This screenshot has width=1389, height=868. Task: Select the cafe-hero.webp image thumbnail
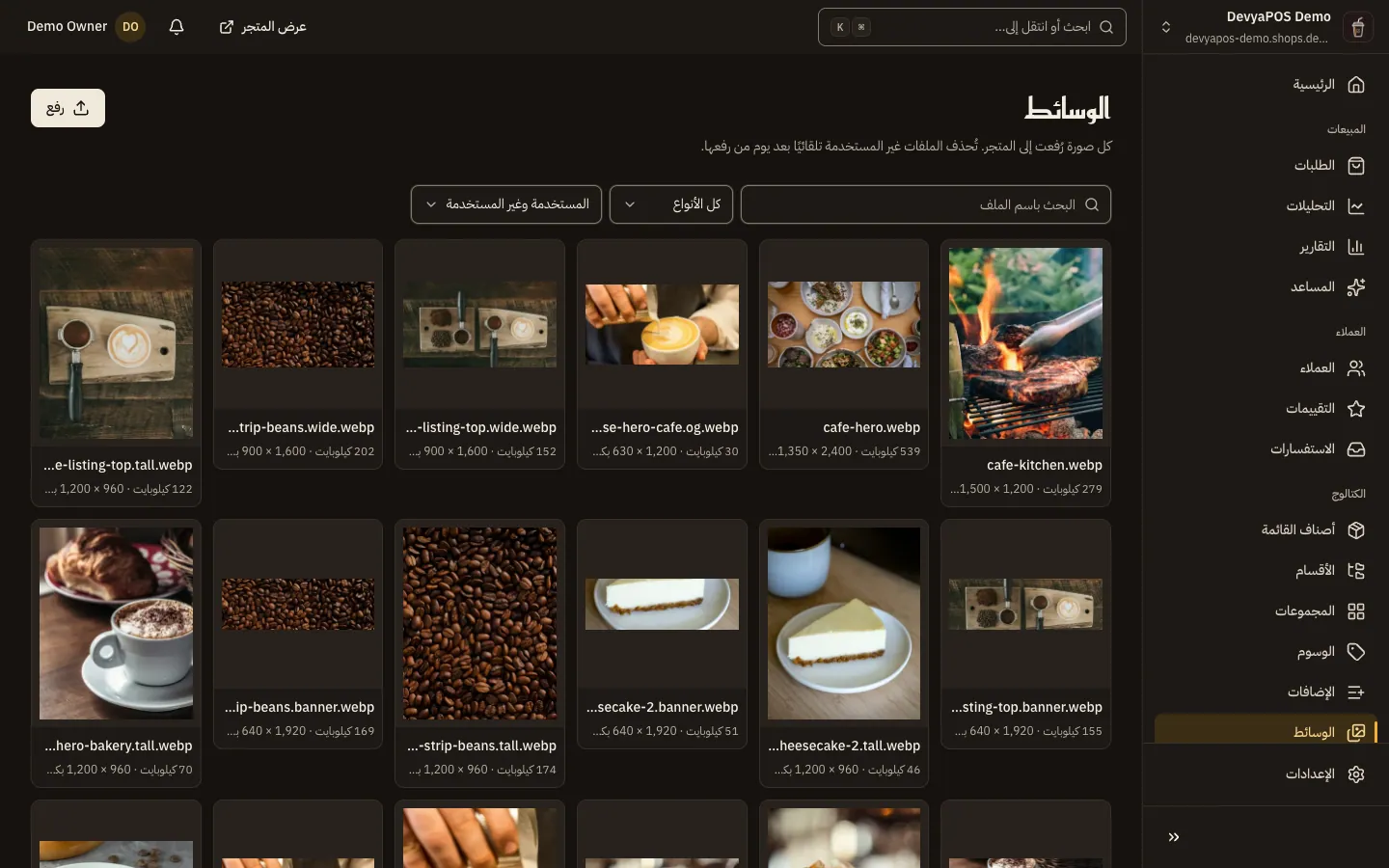[844, 324]
